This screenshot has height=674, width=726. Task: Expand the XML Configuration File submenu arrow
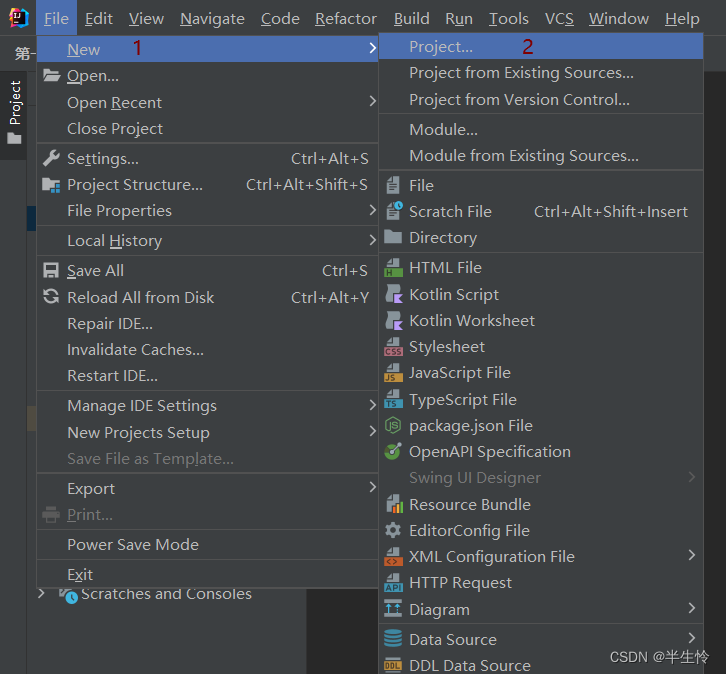click(x=691, y=555)
